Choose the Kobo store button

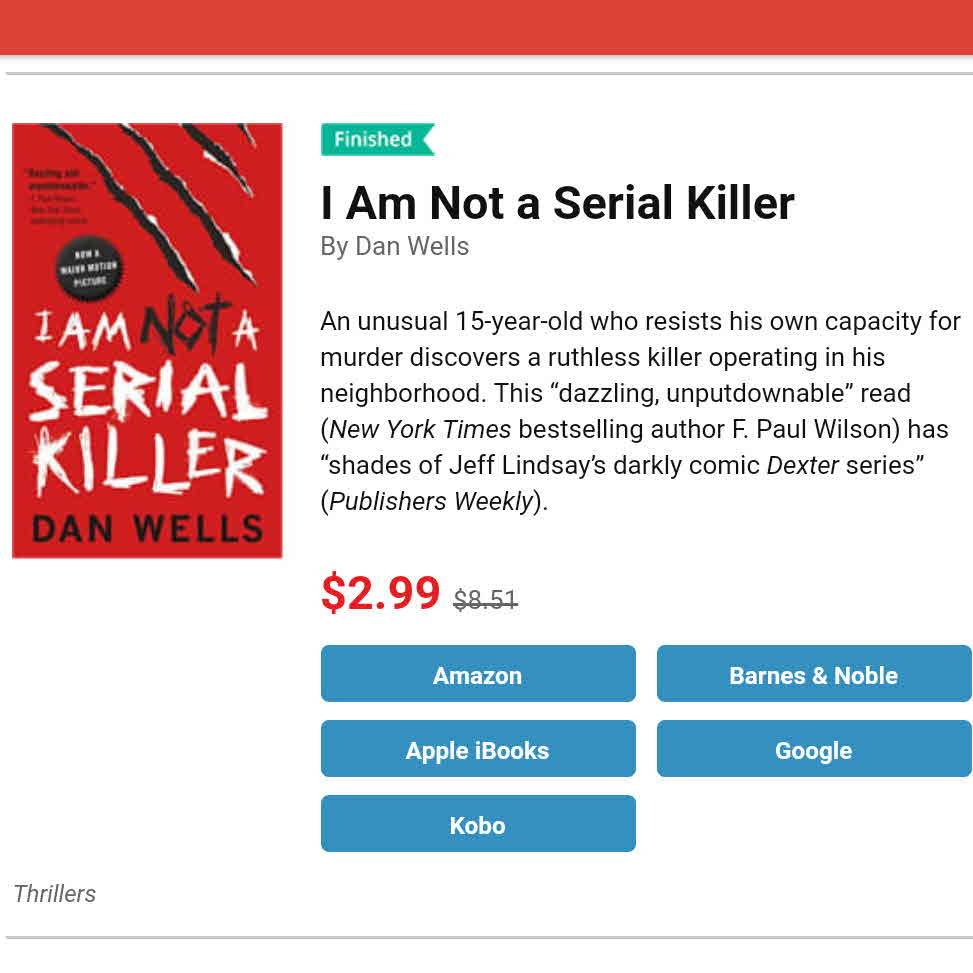[477, 824]
